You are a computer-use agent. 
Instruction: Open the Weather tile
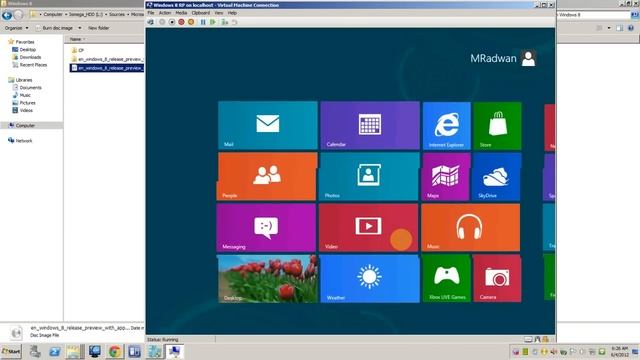point(370,279)
